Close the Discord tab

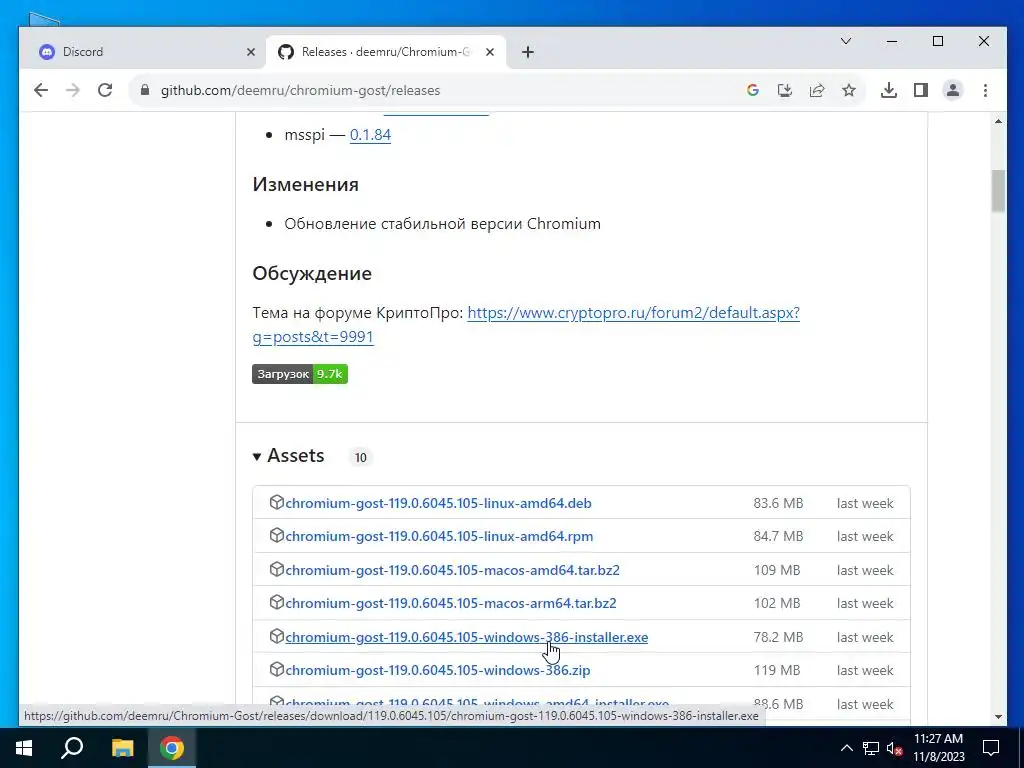coord(251,52)
